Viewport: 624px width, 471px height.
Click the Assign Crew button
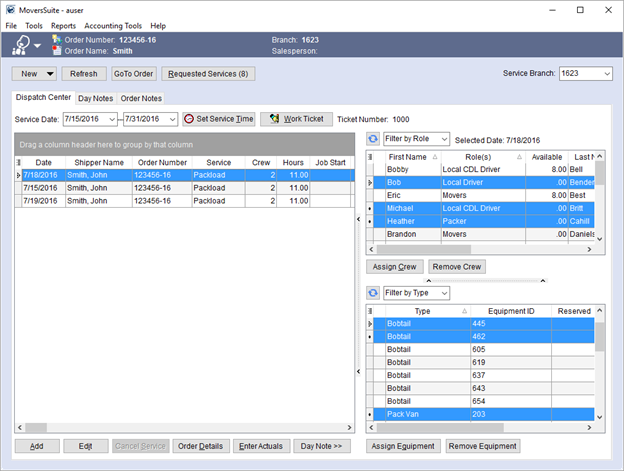click(x=394, y=267)
